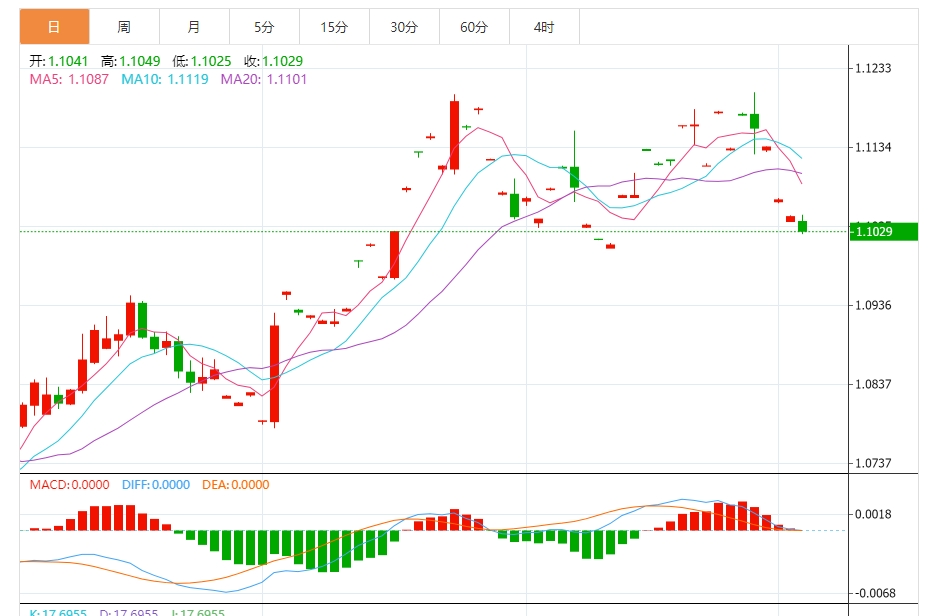Select the DIFF:0.0000 indicator label
947x616 pixels.
pyautogui.click(x=156, y=484)
